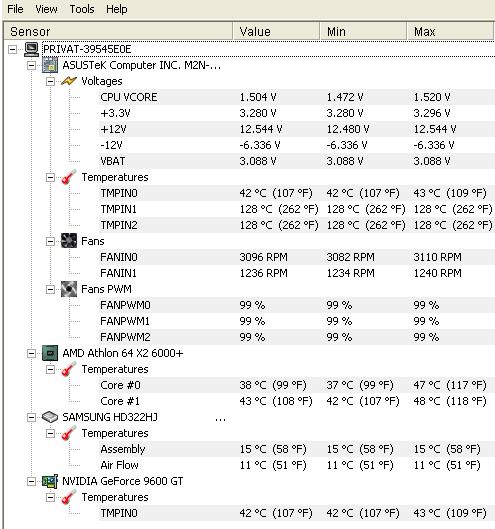Screen dimensions: 495x529
Task: Click the Max column header
Action: tap(450, 31)
